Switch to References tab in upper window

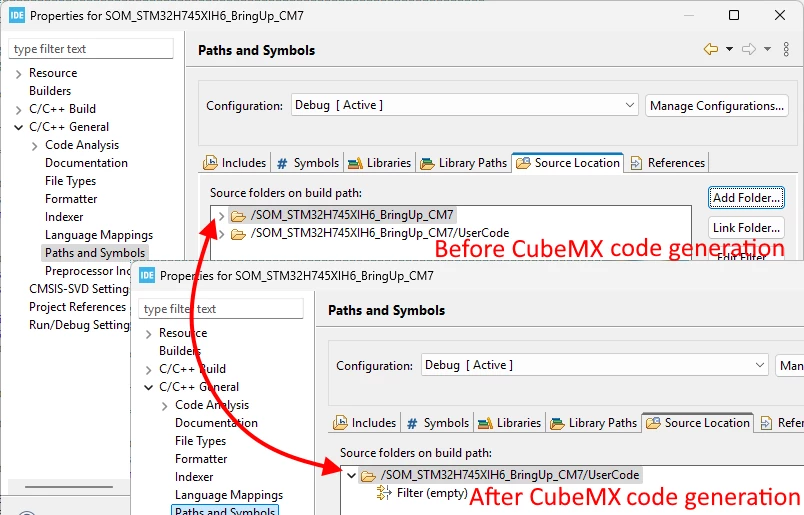pyautogui.click(x=668, y=163)
